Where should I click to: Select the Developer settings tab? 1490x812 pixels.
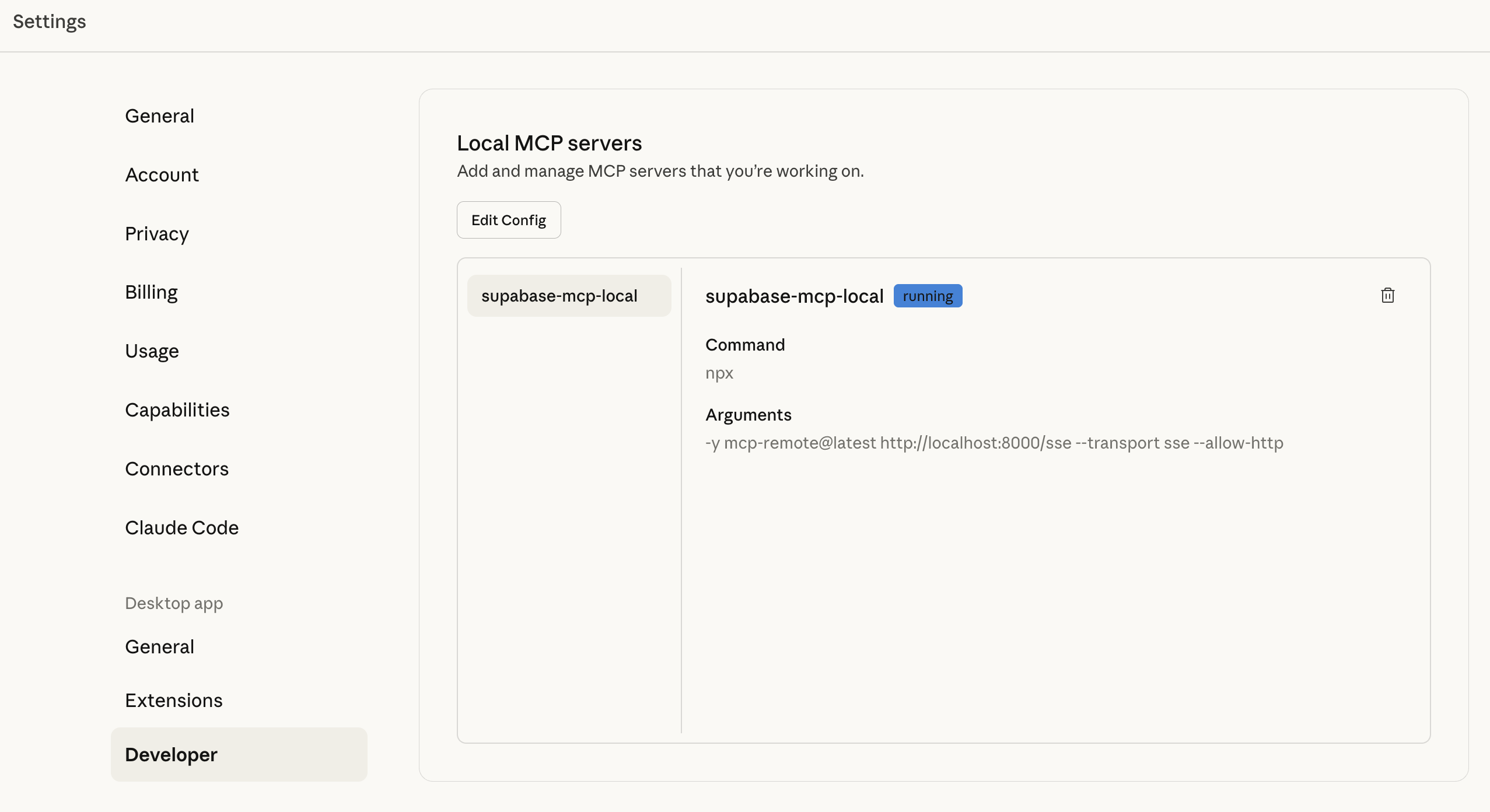pos(170,754)
